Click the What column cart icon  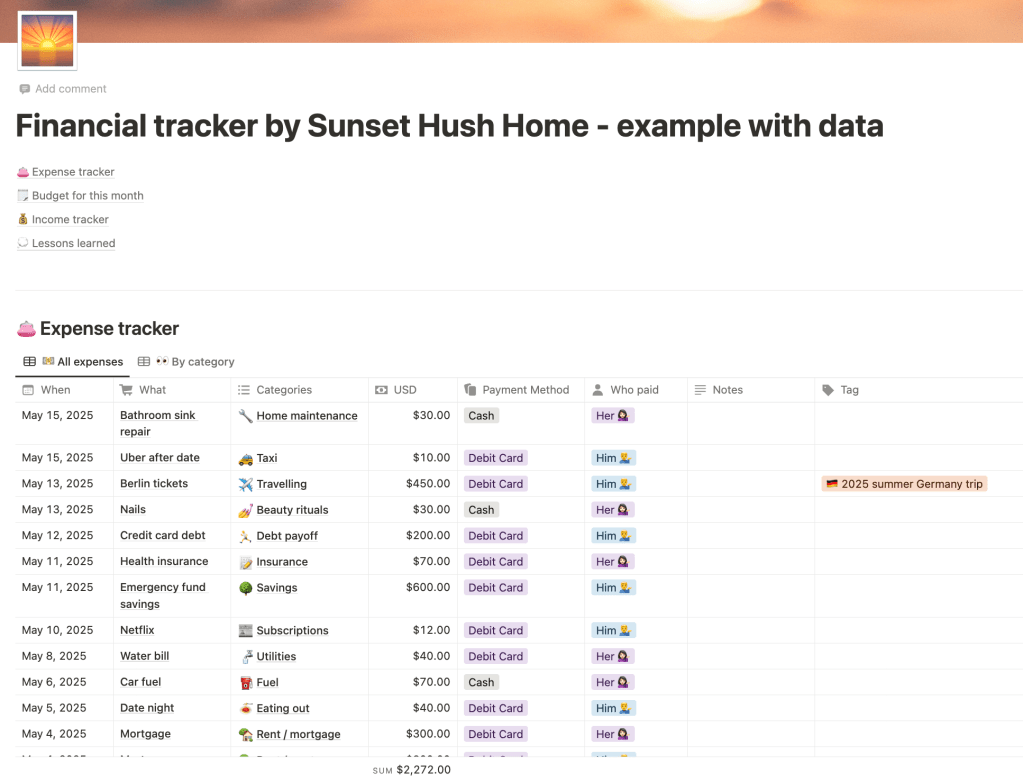pyautogui.click(x=126, y=390)
